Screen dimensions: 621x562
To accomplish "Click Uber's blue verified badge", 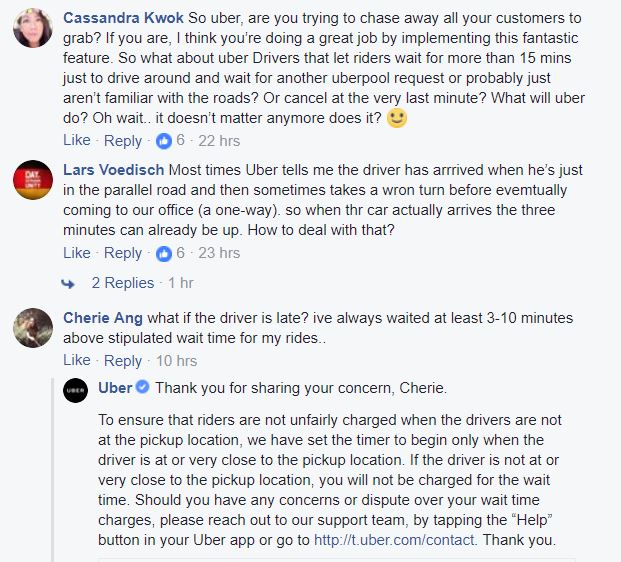I will (x=143, y=387).
